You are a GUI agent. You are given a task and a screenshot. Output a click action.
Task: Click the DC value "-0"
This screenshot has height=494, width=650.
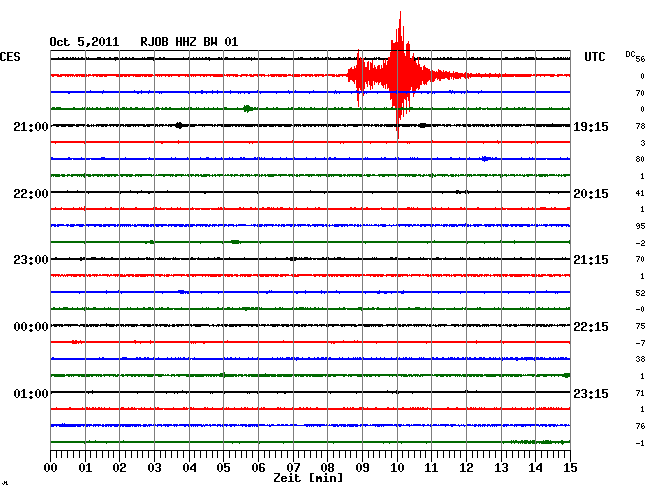(640, 309)
